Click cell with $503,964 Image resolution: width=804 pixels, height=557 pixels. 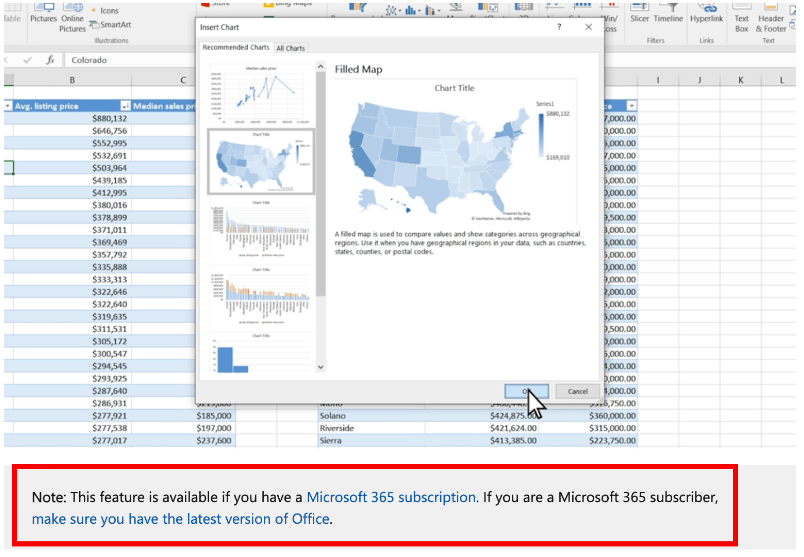(x=72, y=168)
